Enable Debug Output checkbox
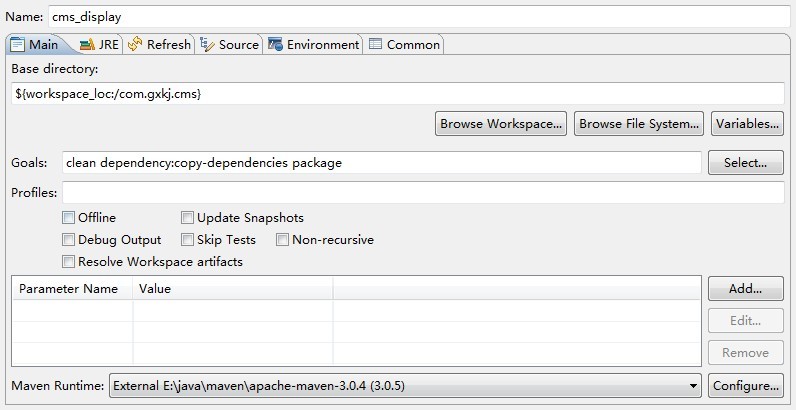The image size is (796, 410). (x=68, y=239)
